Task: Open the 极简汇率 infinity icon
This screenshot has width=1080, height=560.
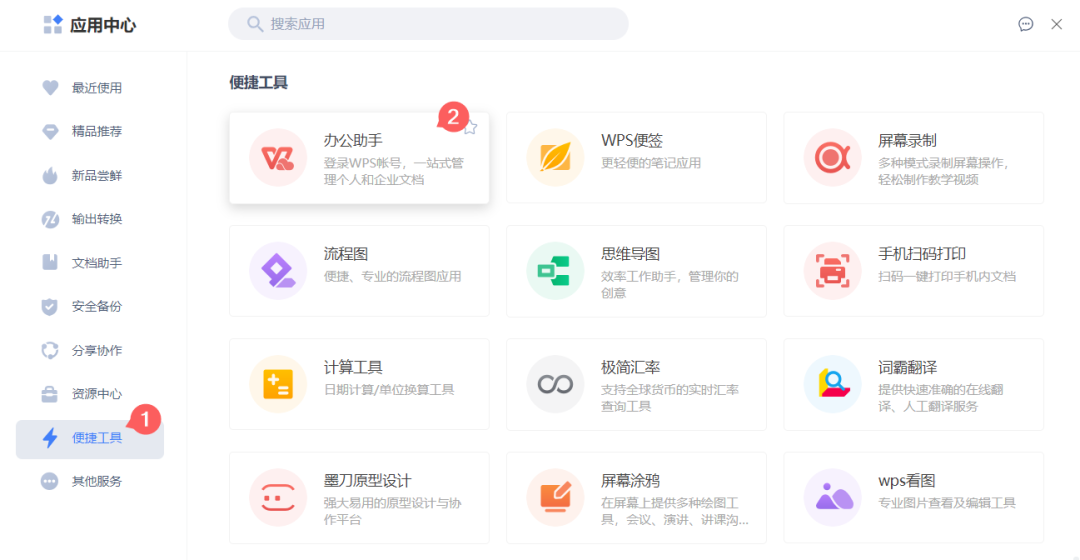Action: [555, 384]
